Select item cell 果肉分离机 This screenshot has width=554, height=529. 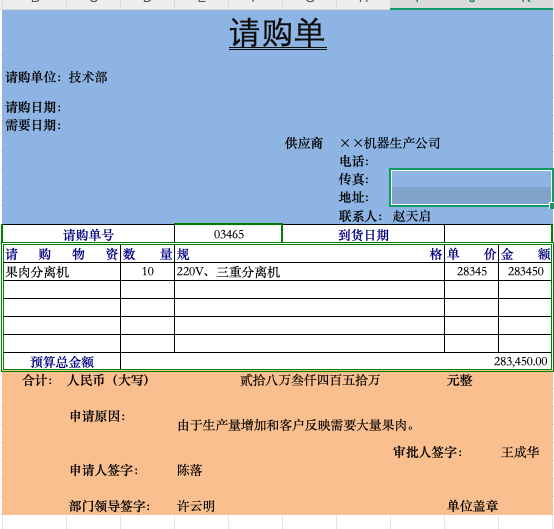pos(62,272)
